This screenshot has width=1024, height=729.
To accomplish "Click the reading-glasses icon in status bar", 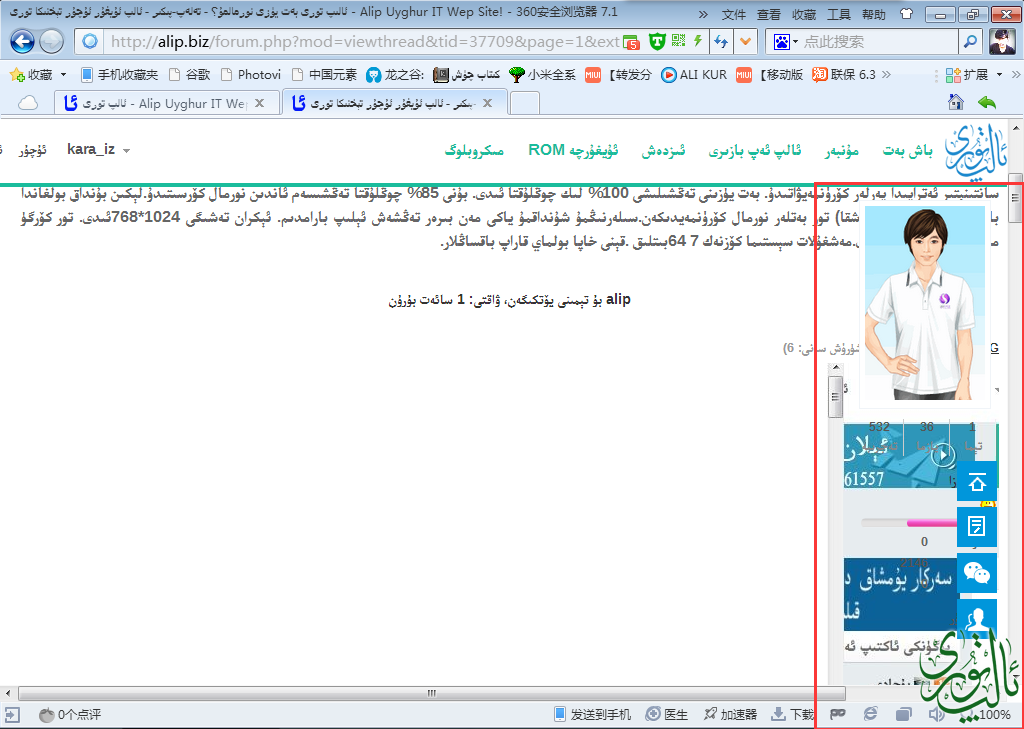I will pyautogui.click(x=838, y=714).
